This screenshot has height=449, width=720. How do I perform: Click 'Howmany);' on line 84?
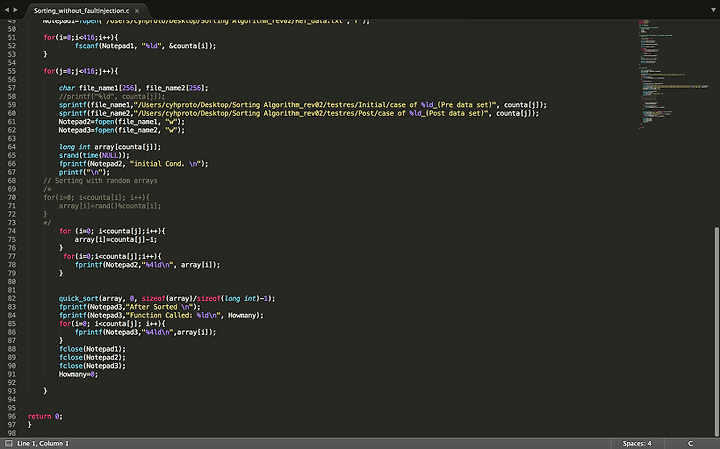coord(246,315)
